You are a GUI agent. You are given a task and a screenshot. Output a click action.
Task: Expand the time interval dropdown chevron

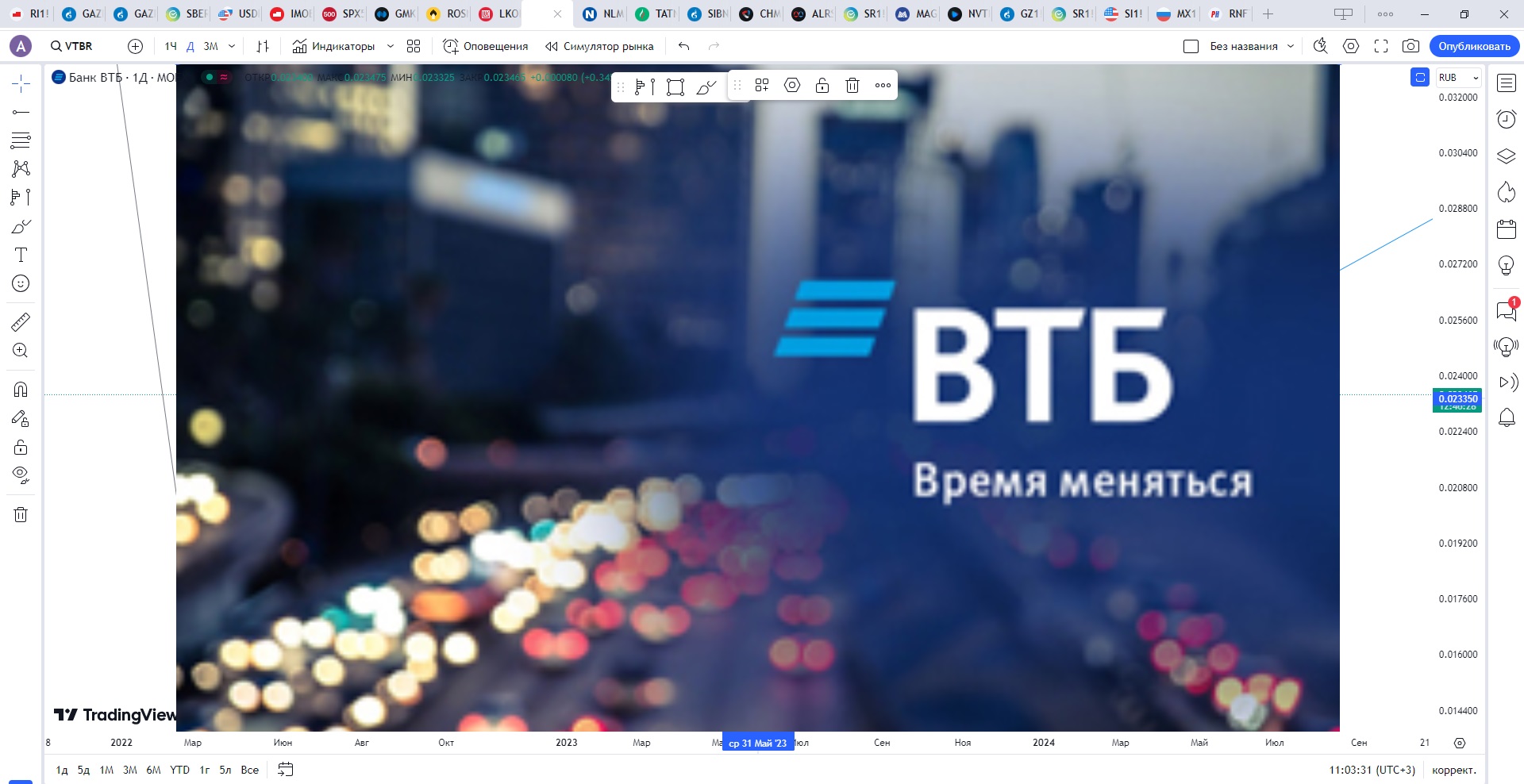pyautogui.click(x=232, y=46)
